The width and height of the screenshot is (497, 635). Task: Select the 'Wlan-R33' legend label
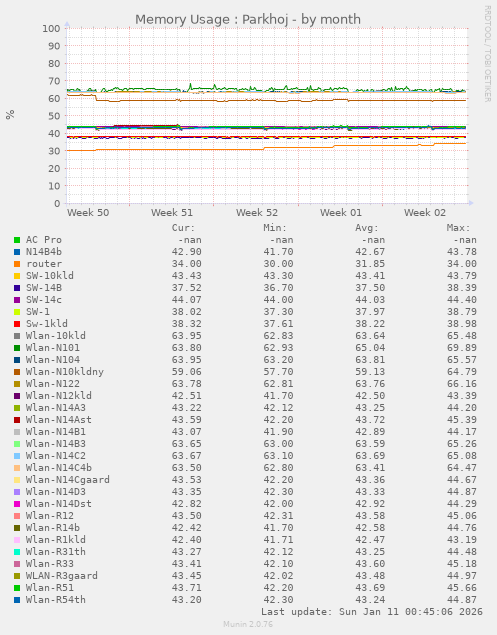coord(50,564)
